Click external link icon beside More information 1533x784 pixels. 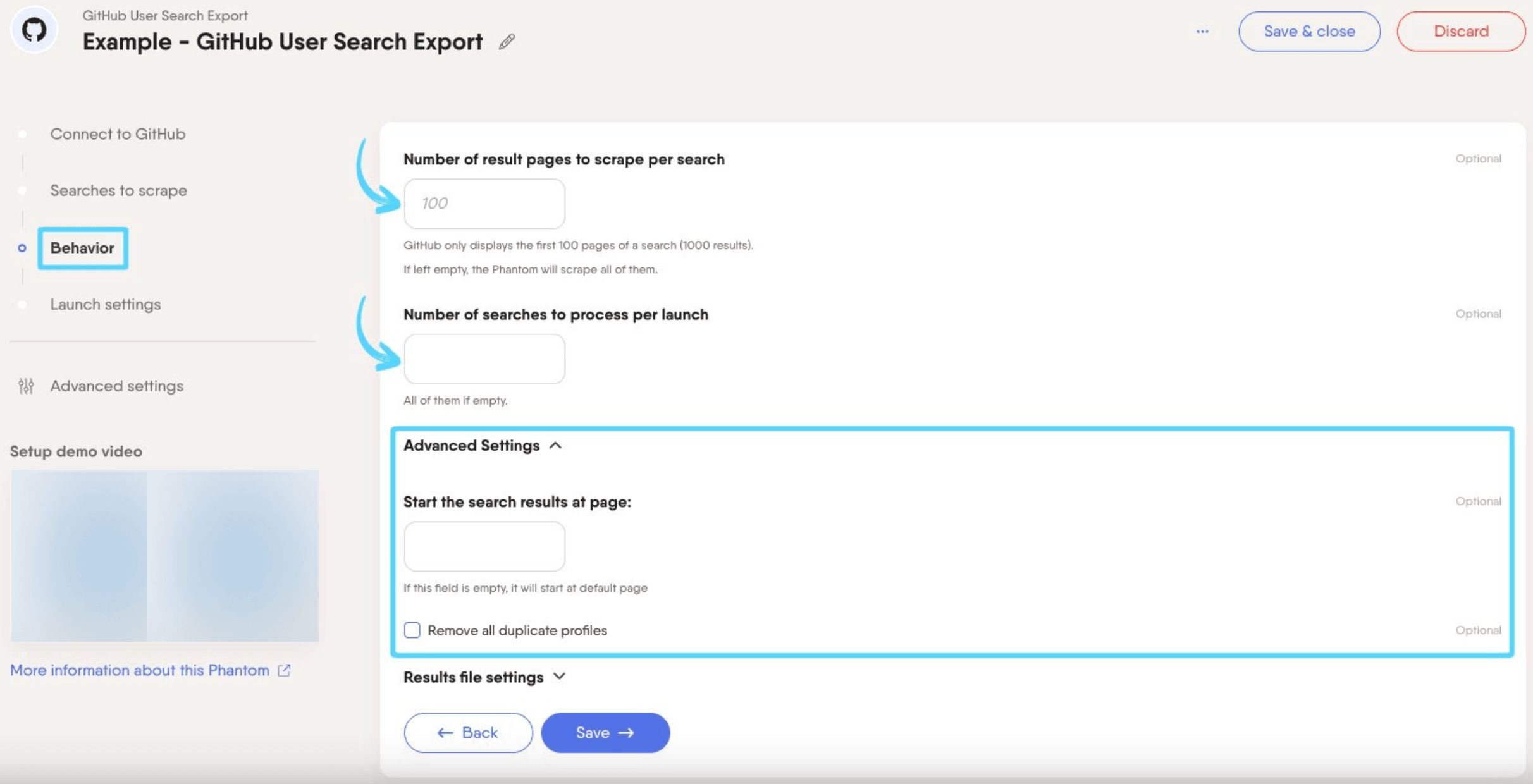click(x=285, y=670)
